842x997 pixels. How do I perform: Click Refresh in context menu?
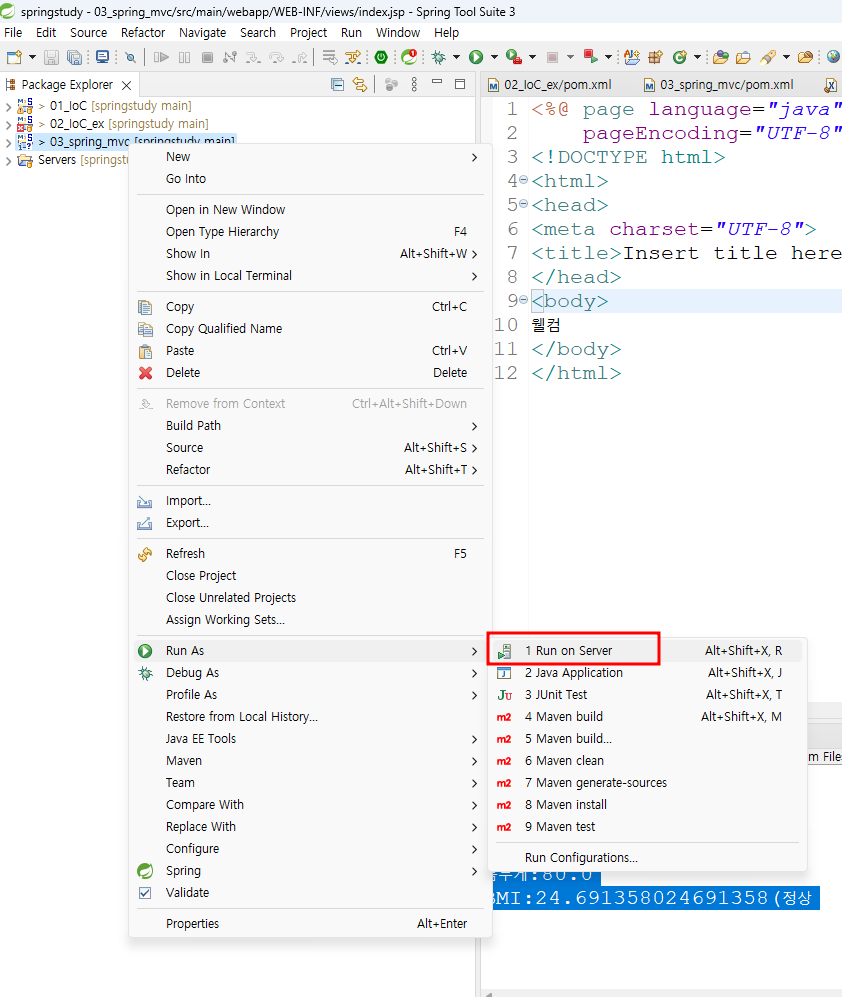pyautogui.click(x=310, y=554)
